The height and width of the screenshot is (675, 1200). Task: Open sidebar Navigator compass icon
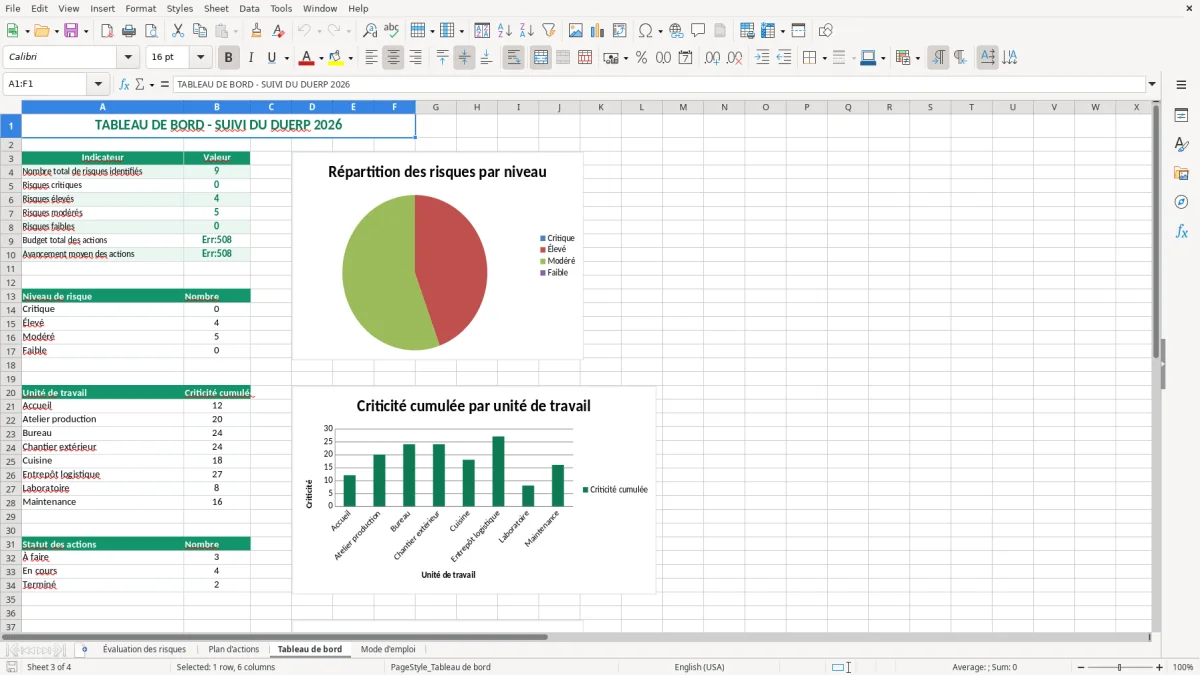(1181, 202)
